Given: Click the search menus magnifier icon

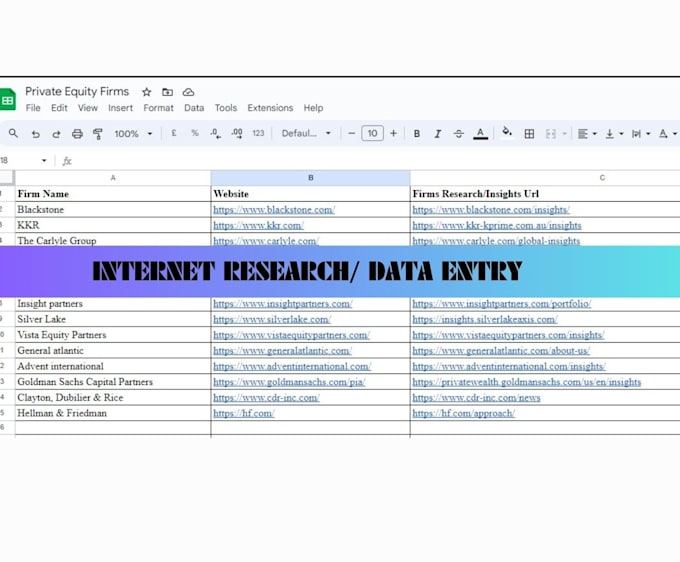Looking at the screenshot, I should point(13,133).
